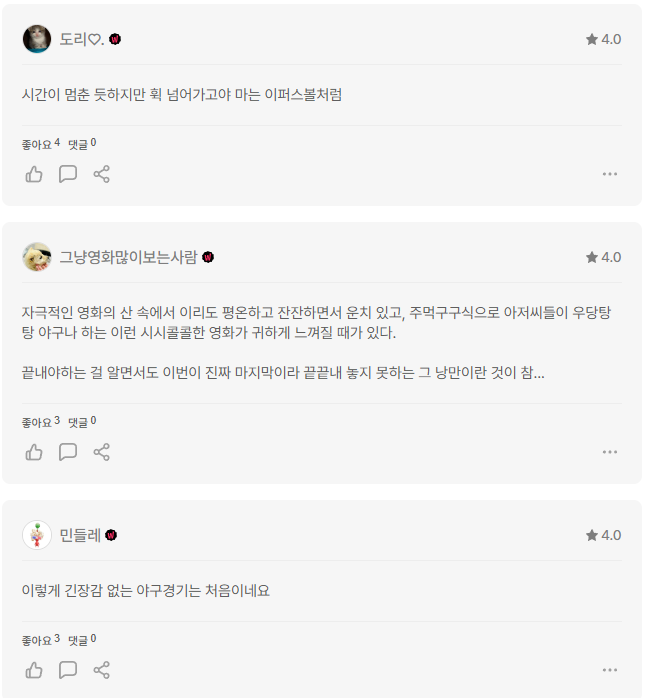Open more options for 도리♡'s review
Screen dimensions: 645x698
click(610, 174)
